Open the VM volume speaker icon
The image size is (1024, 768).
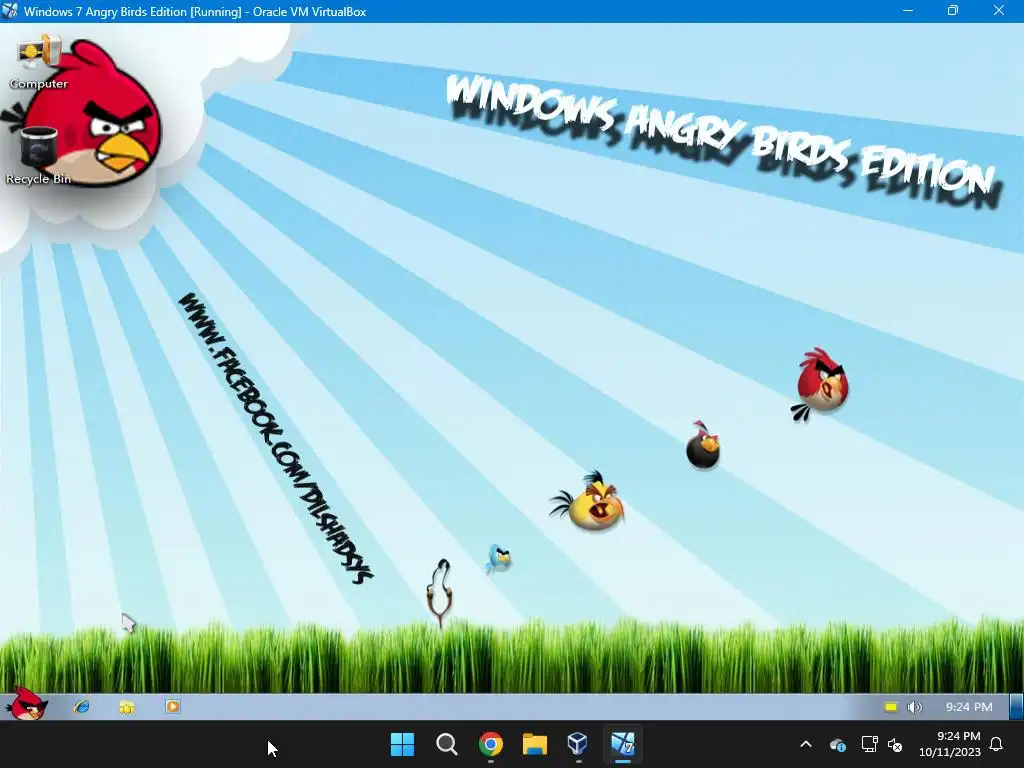pyautogui.click(x=914, y=707)
